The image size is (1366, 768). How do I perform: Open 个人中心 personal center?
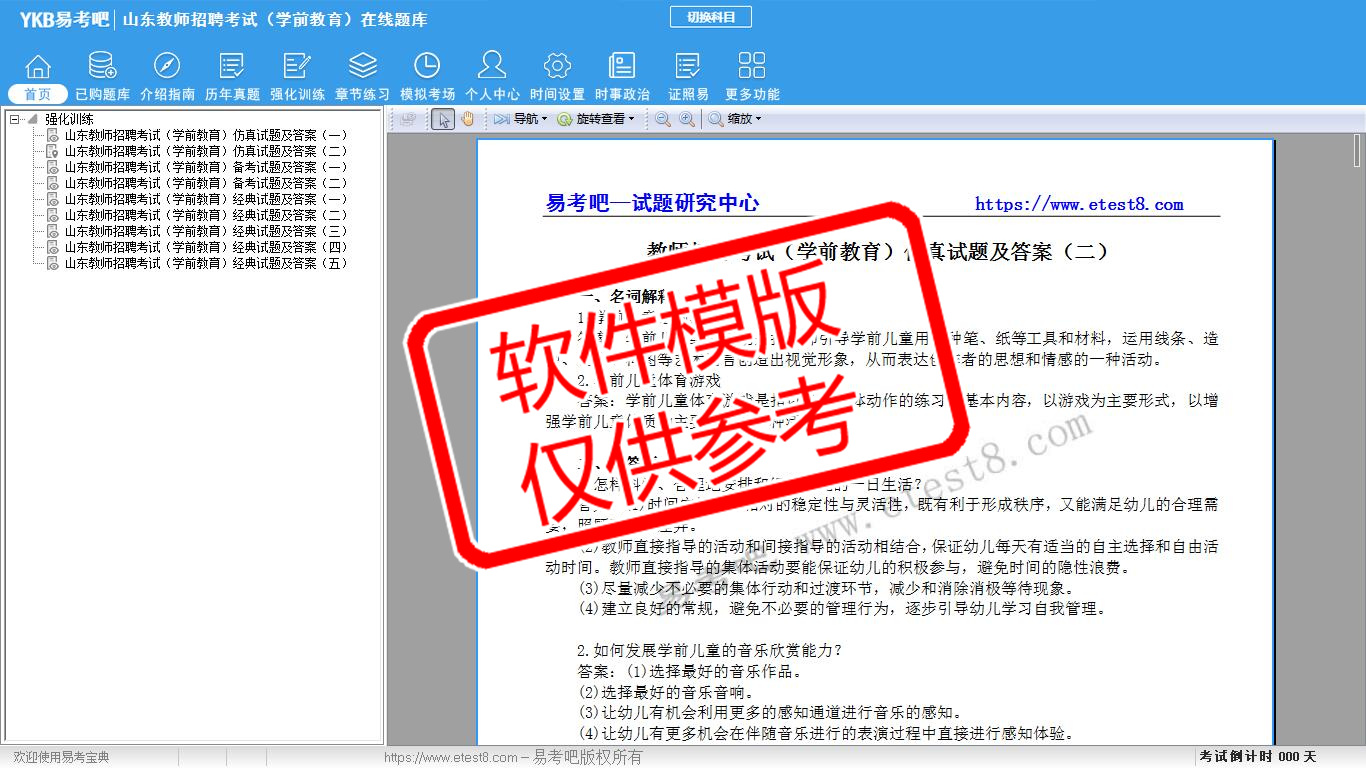(x=492, y=76)
